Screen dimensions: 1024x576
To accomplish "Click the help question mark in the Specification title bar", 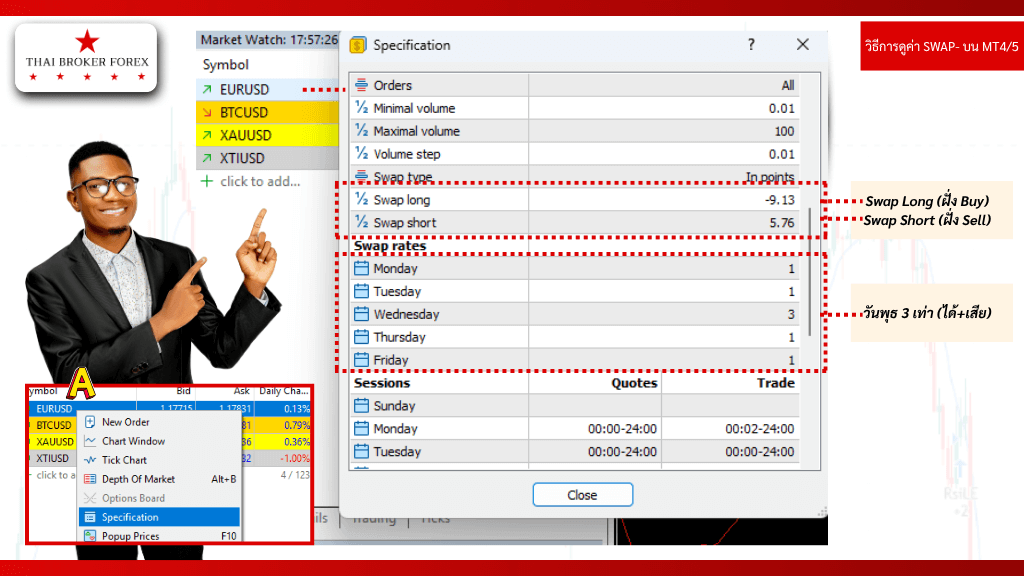I will (x=751, y=44).
